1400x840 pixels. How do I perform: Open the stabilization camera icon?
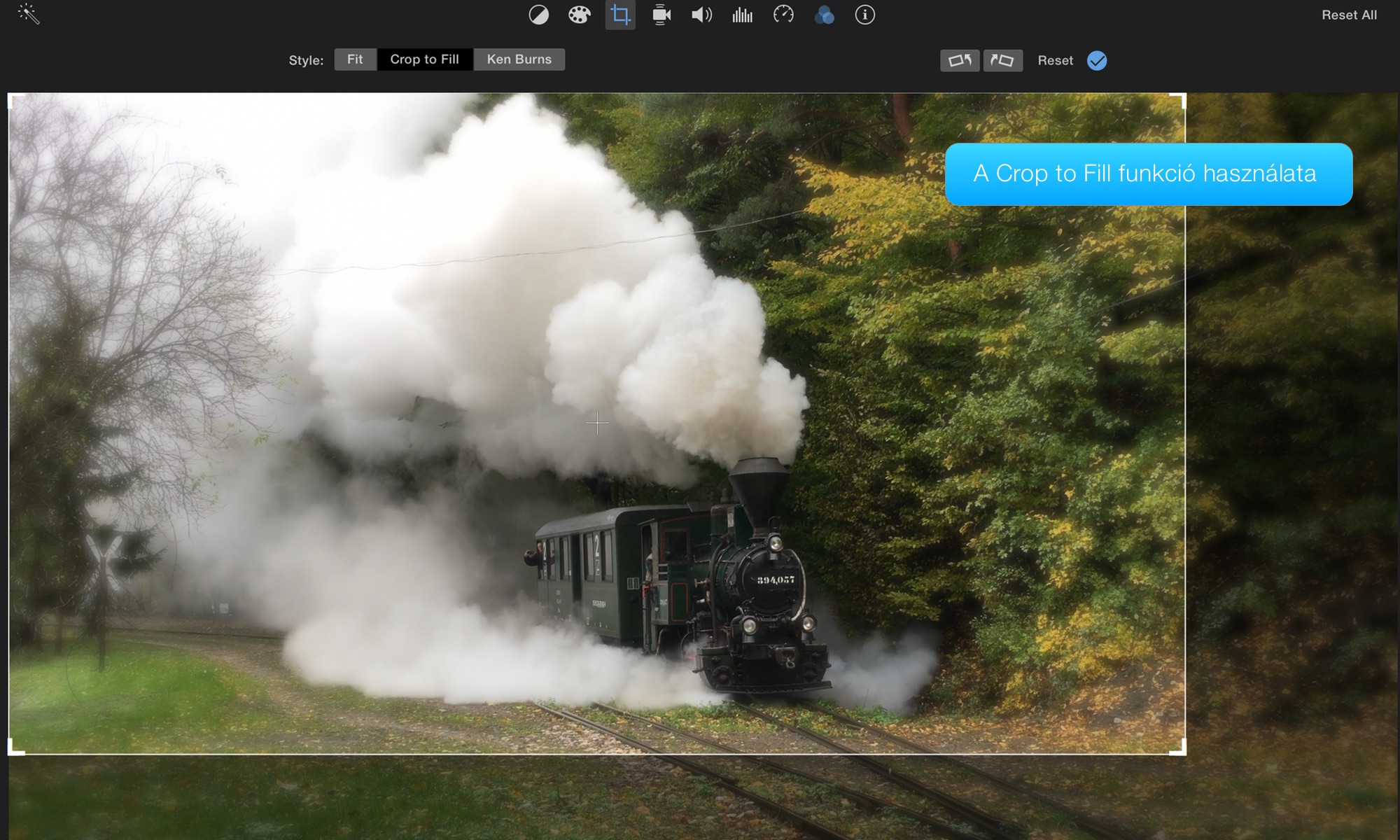pos(661,15)
